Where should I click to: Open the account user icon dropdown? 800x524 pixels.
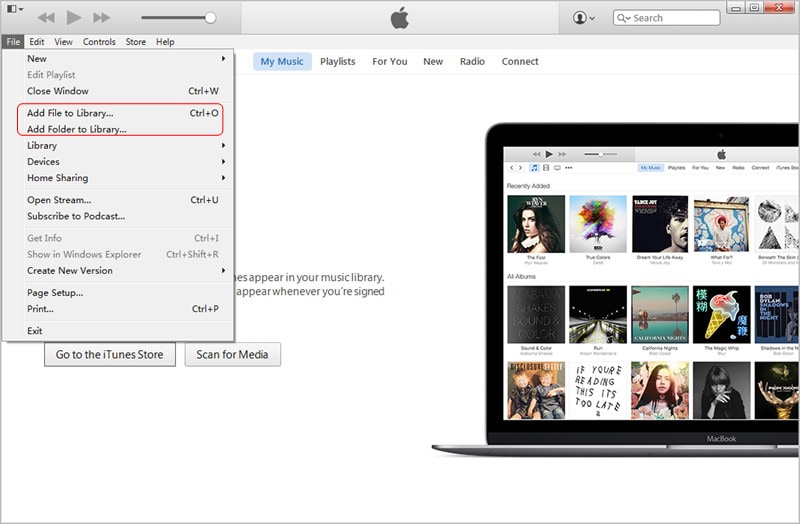tap(584, 18)
